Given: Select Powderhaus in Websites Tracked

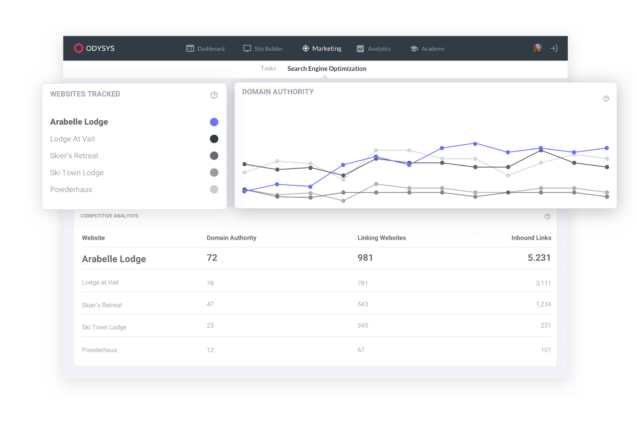Looking at the screenshot, I should point(71,189).
